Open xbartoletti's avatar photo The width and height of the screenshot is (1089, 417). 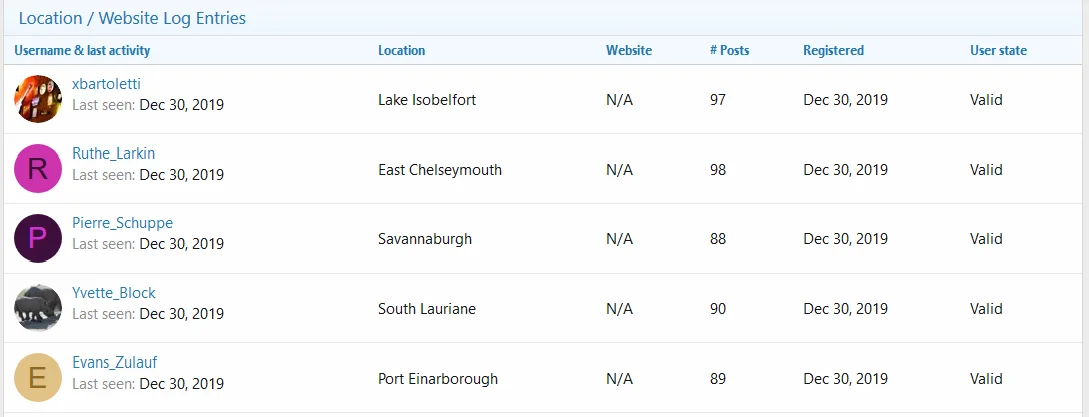coord(38,99)
